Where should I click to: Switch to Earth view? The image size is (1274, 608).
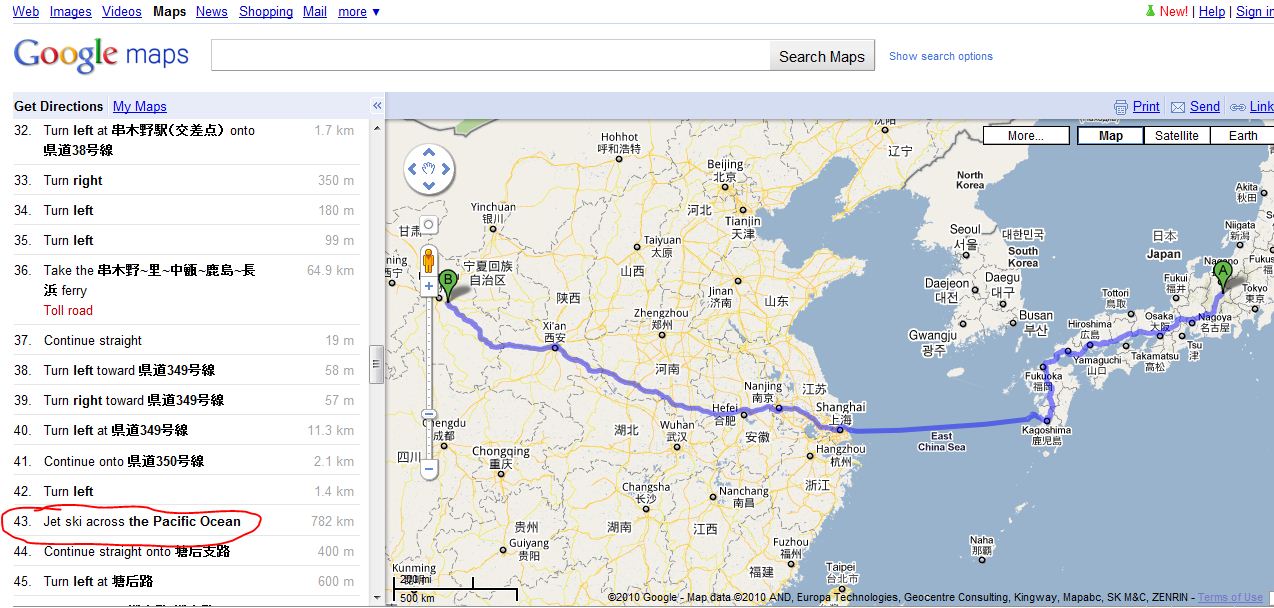tap(1243, 136)
